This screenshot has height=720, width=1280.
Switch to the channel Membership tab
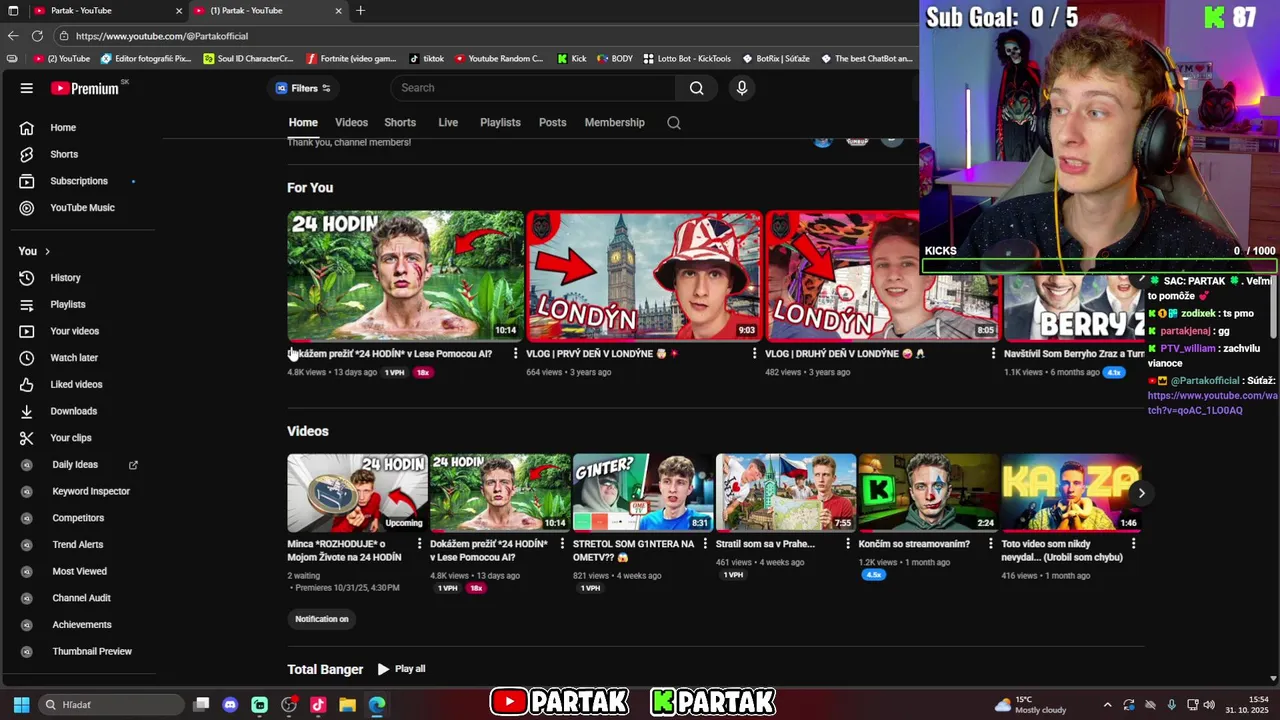(614, 123)
